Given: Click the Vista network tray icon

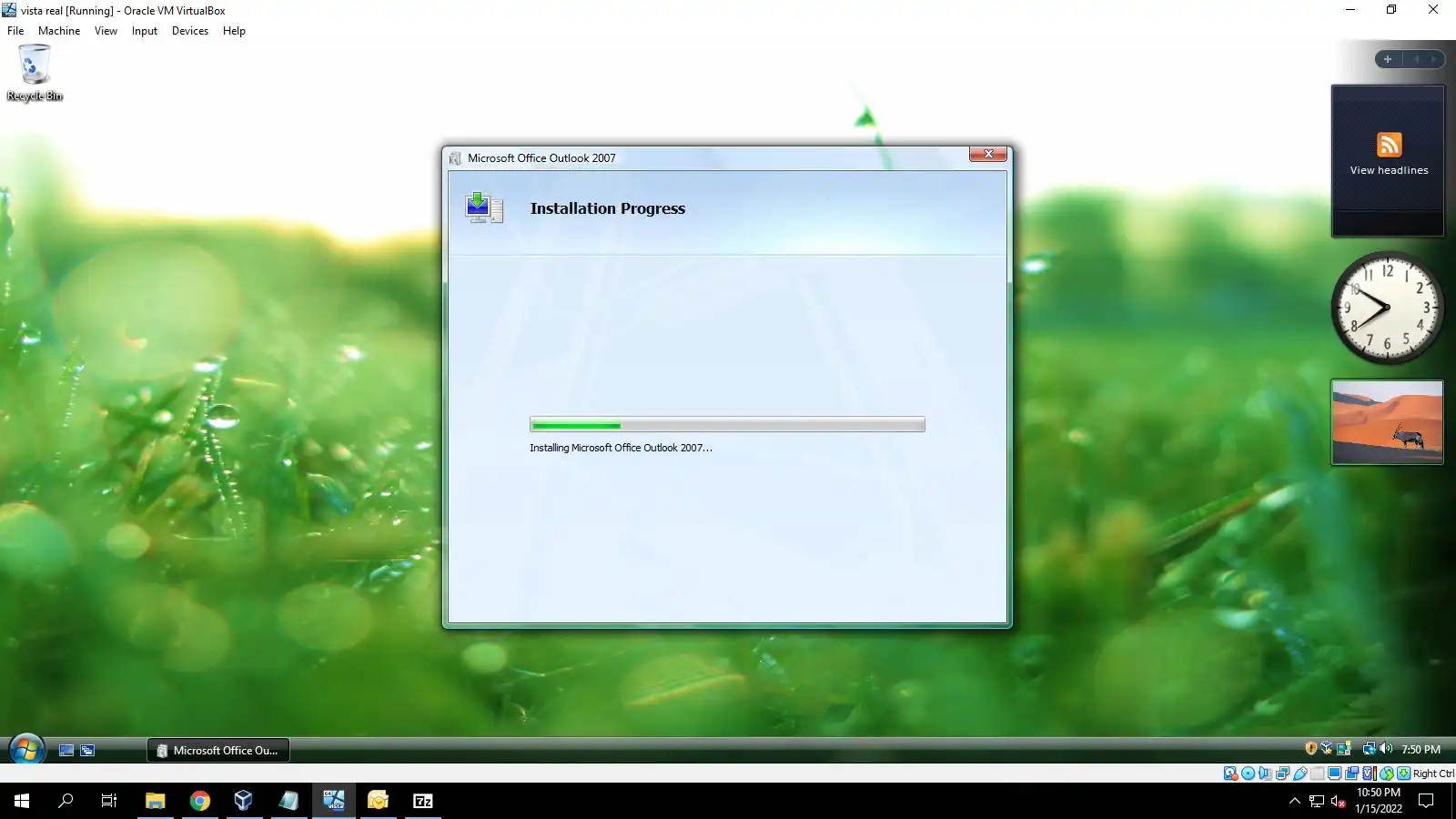Looking at the screenshot, I should click(1369, 749).
